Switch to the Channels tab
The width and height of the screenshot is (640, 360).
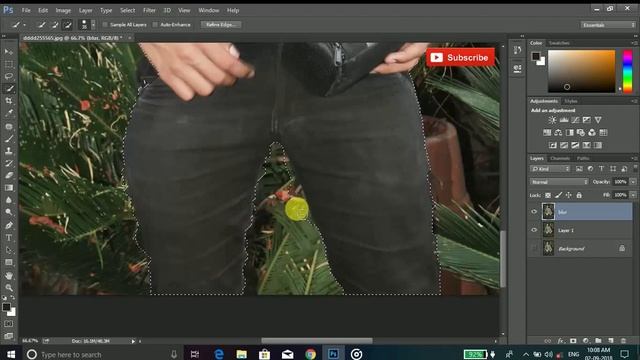coord(560,158)
